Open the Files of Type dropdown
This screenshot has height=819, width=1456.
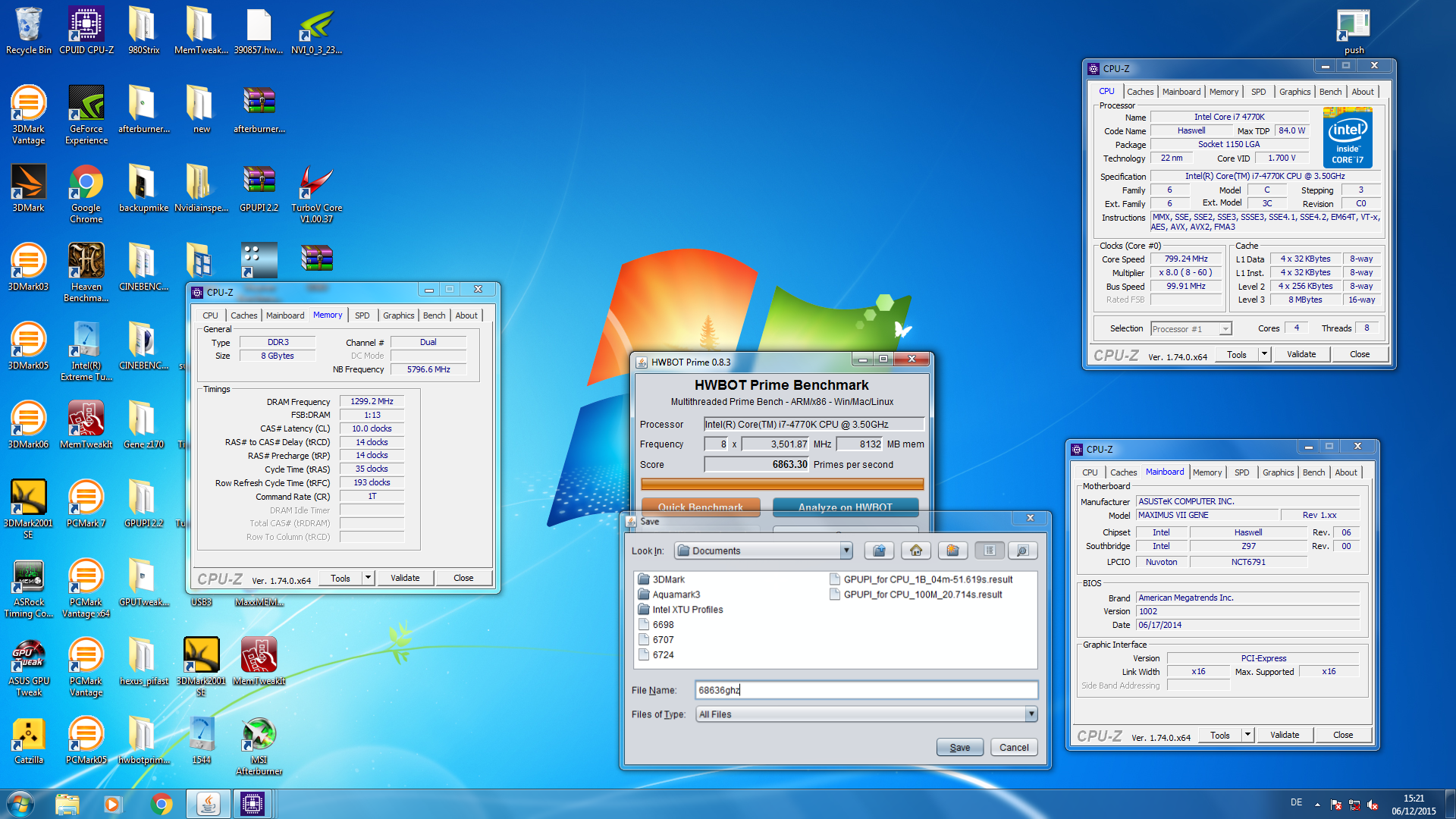coord(1031,714)
